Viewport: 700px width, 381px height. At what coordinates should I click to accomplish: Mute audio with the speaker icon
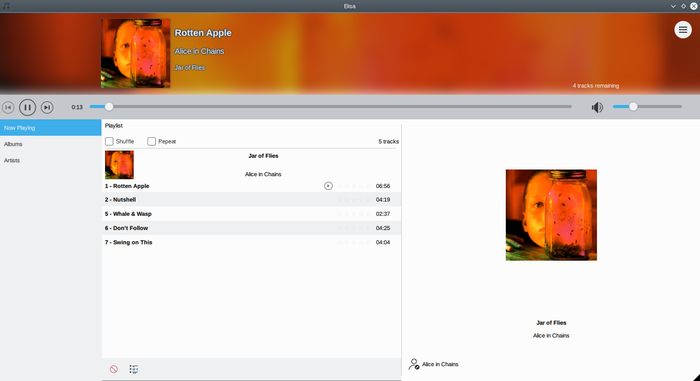coord(597,107)
